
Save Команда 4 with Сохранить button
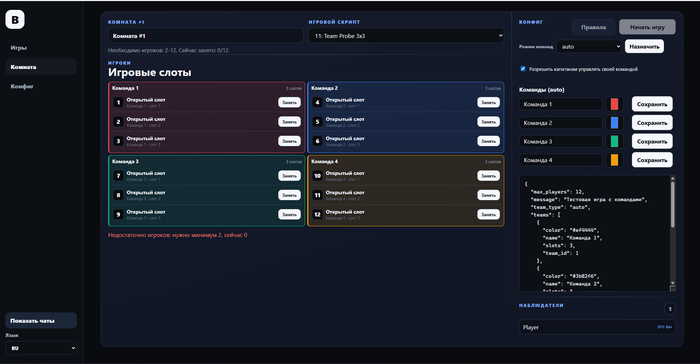[x=652, y=160]
